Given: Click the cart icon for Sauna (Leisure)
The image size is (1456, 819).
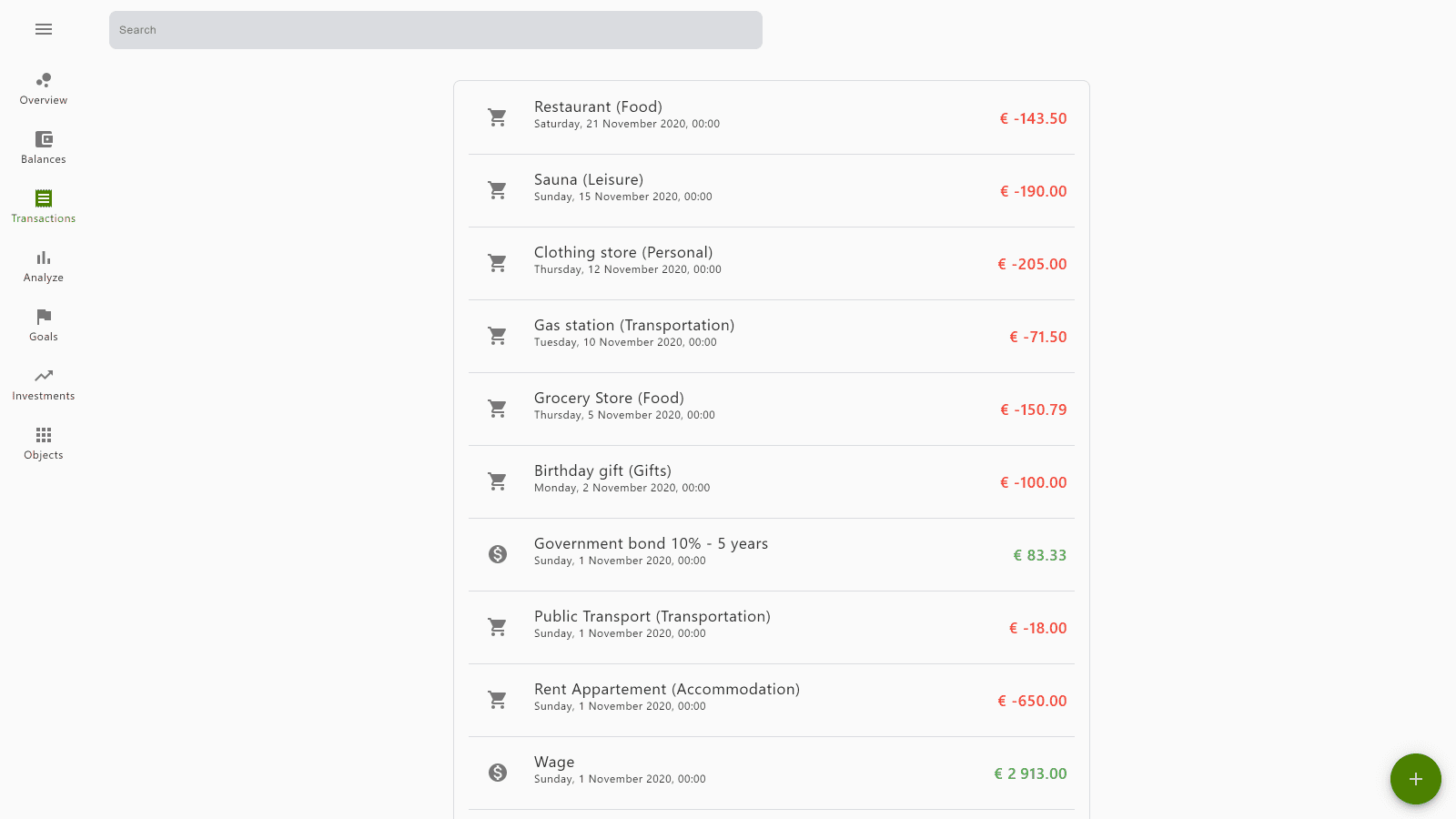Looking at the screenshot, I should pos(498,190).
